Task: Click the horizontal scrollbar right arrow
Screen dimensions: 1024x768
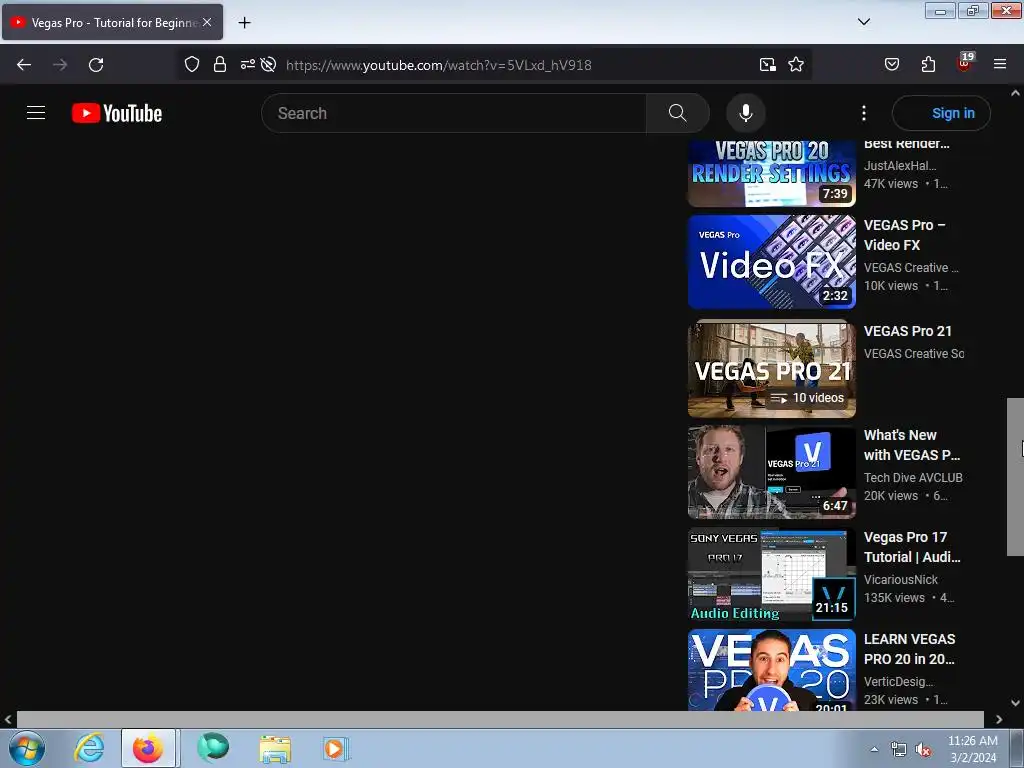Action: (999, 719)
